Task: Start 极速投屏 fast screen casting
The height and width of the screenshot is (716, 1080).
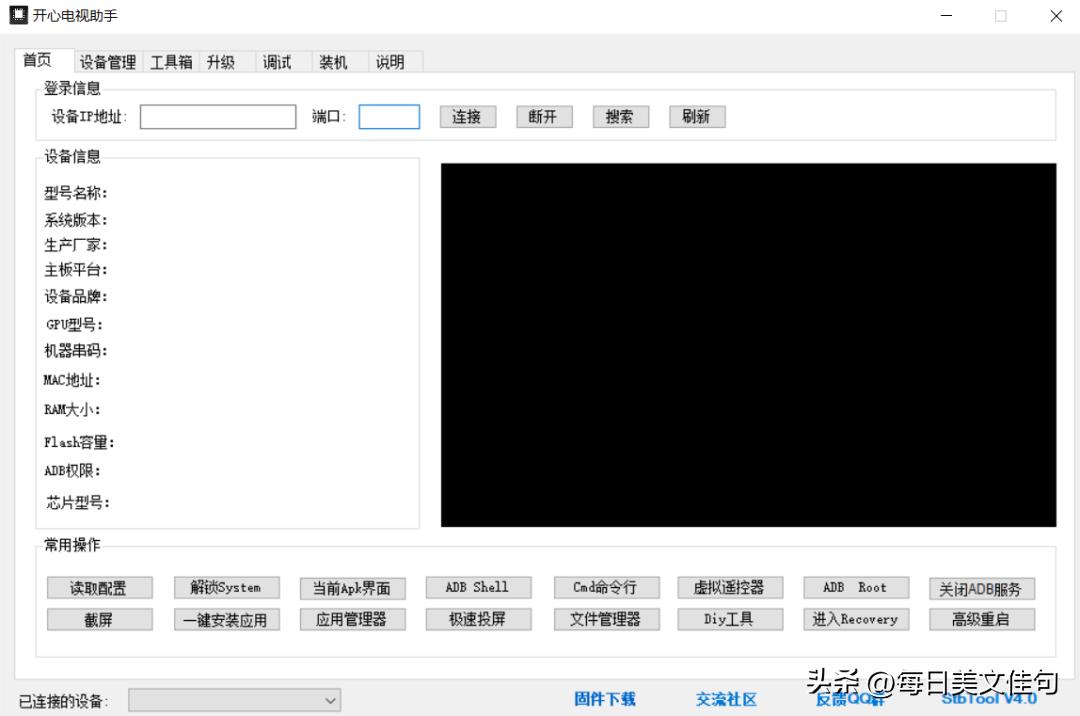Action: [478, 619]
